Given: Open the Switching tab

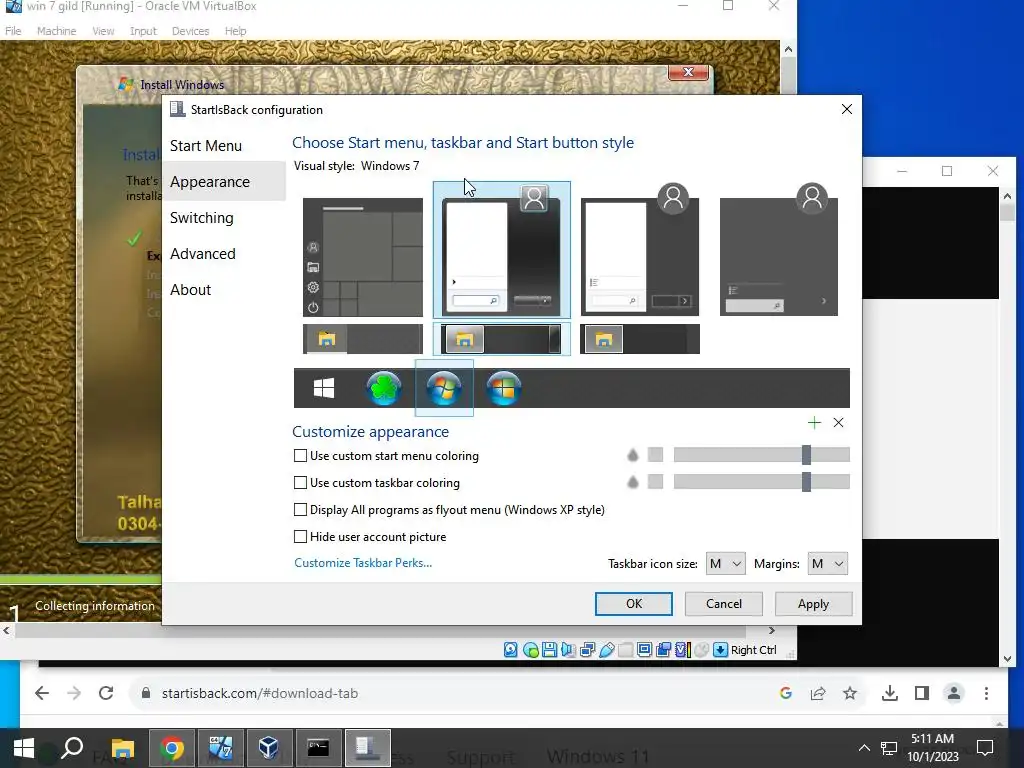Looking at the screenshot, I should click(x=224, y=217).
